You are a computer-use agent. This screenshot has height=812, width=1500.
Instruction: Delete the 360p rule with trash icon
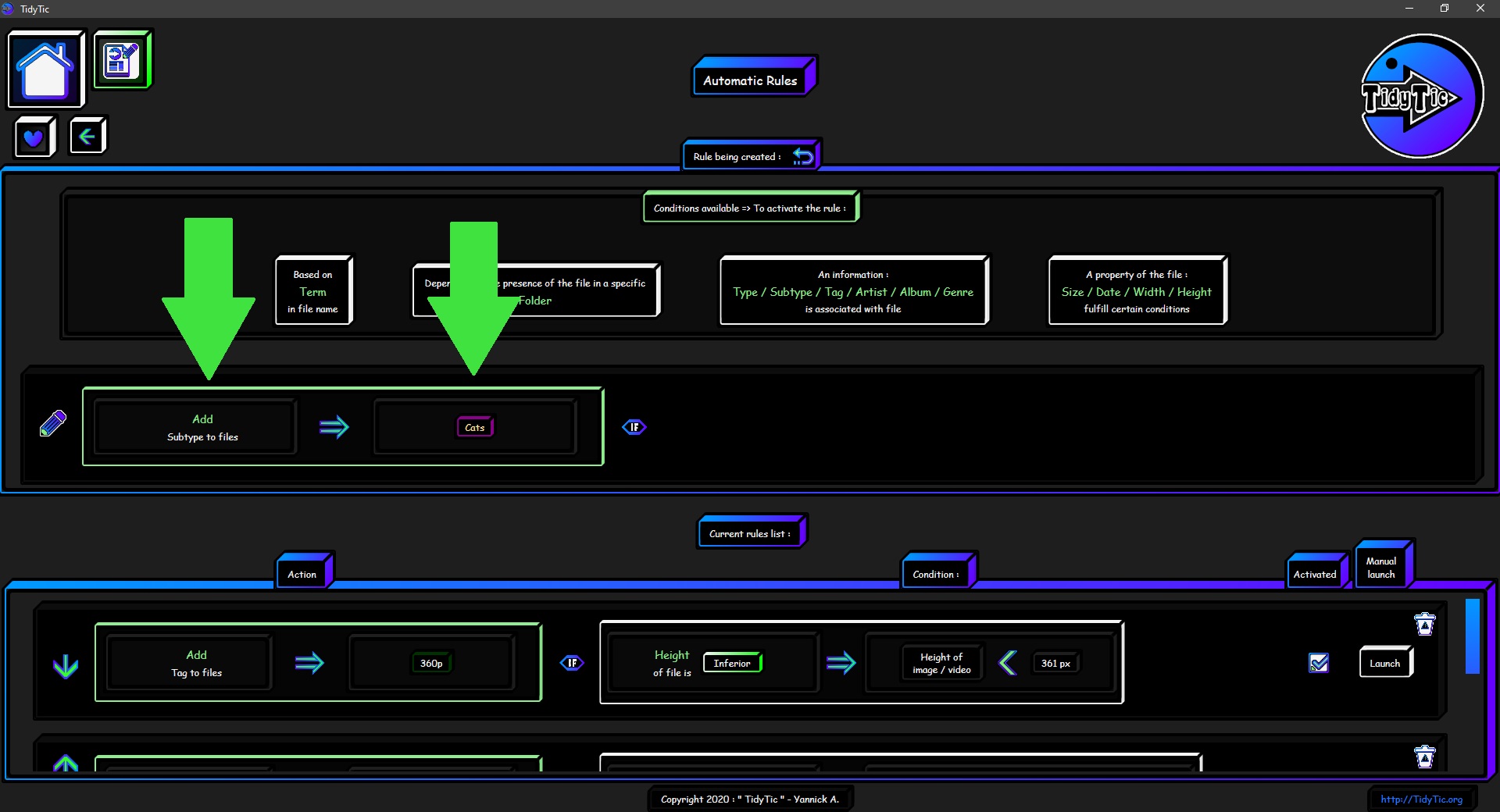pos(1425,624)
